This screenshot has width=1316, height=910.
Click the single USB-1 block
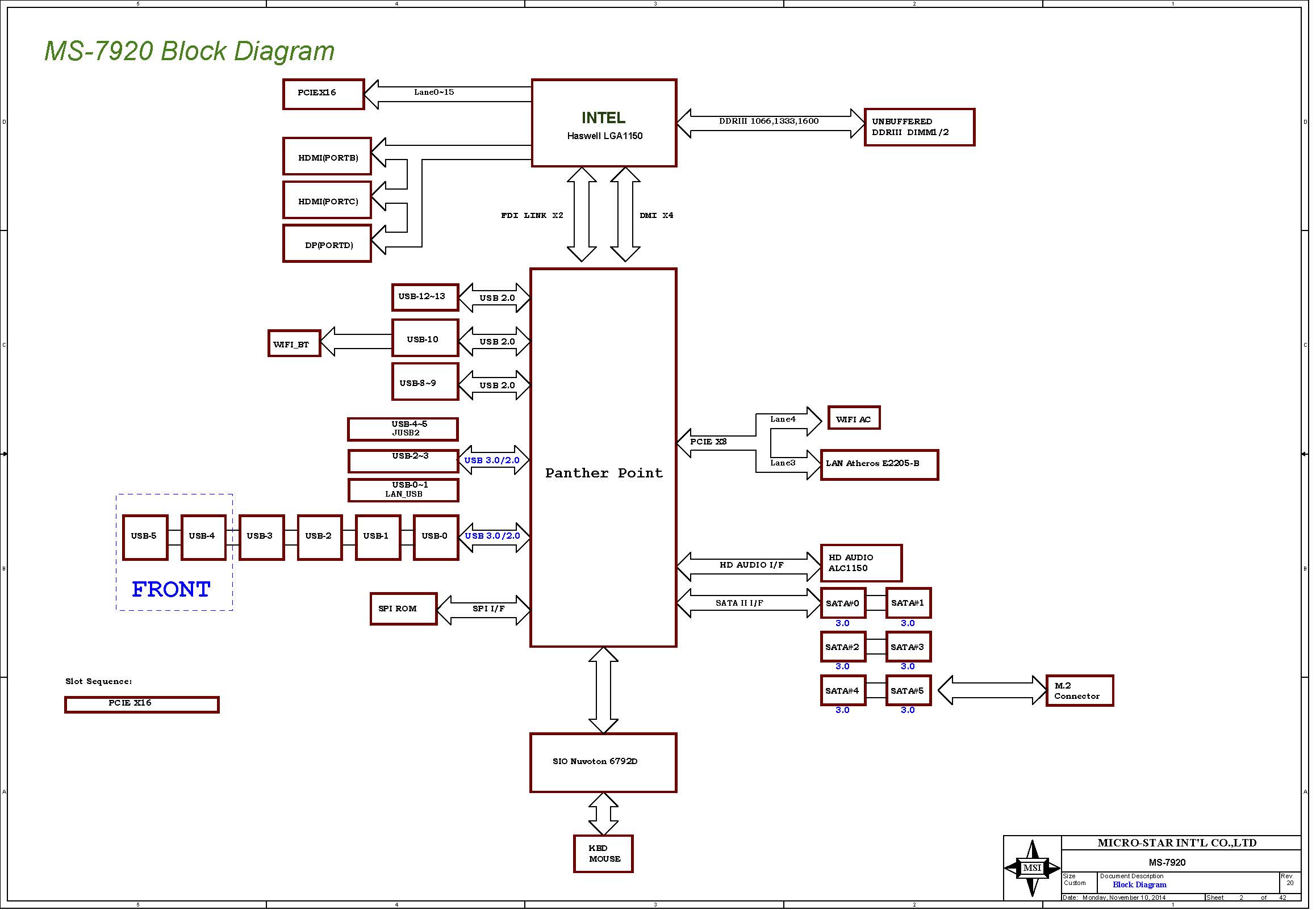tap(378, 538)
